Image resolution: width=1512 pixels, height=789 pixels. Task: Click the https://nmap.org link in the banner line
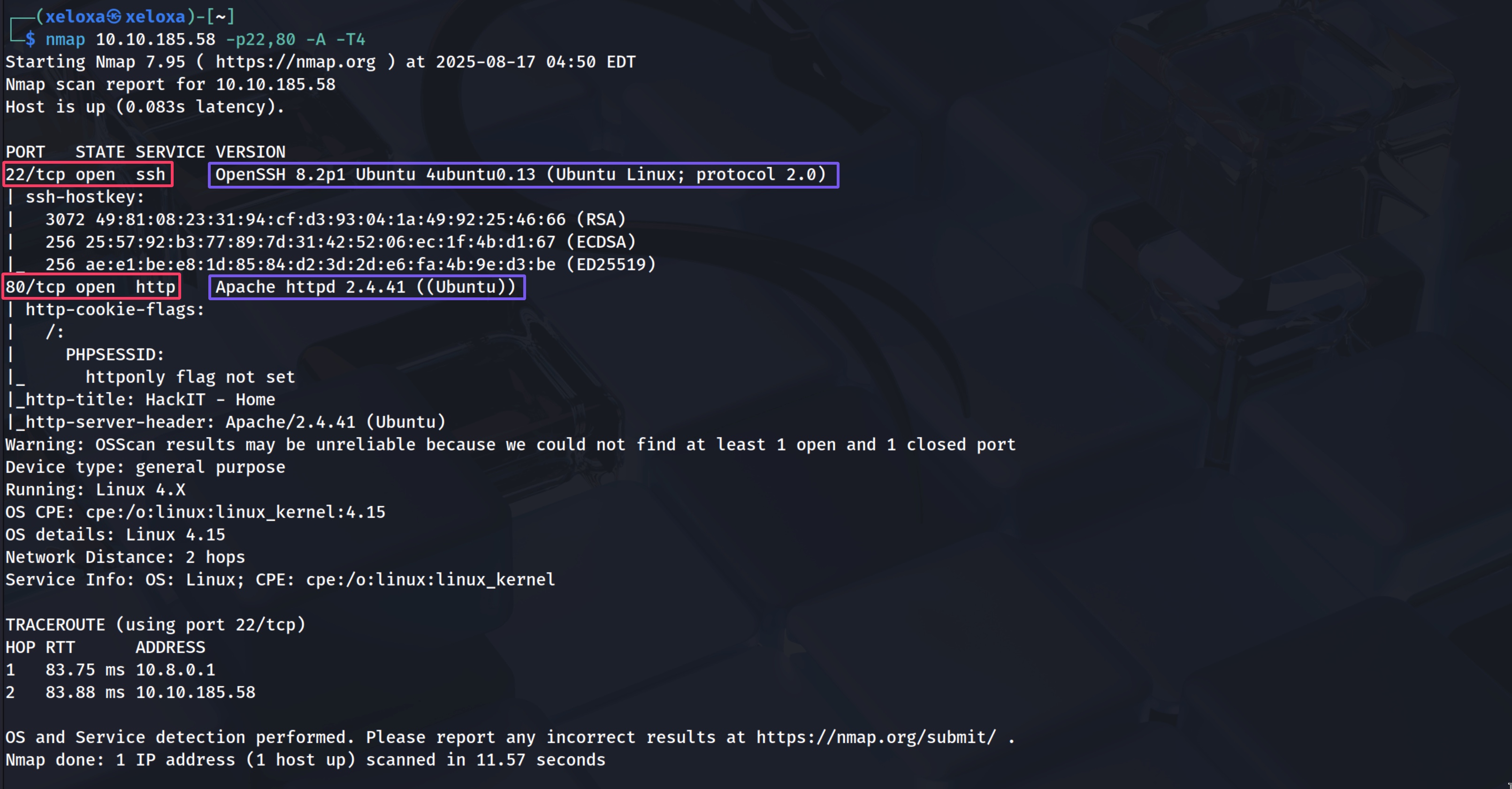click(x=295, y=61)
